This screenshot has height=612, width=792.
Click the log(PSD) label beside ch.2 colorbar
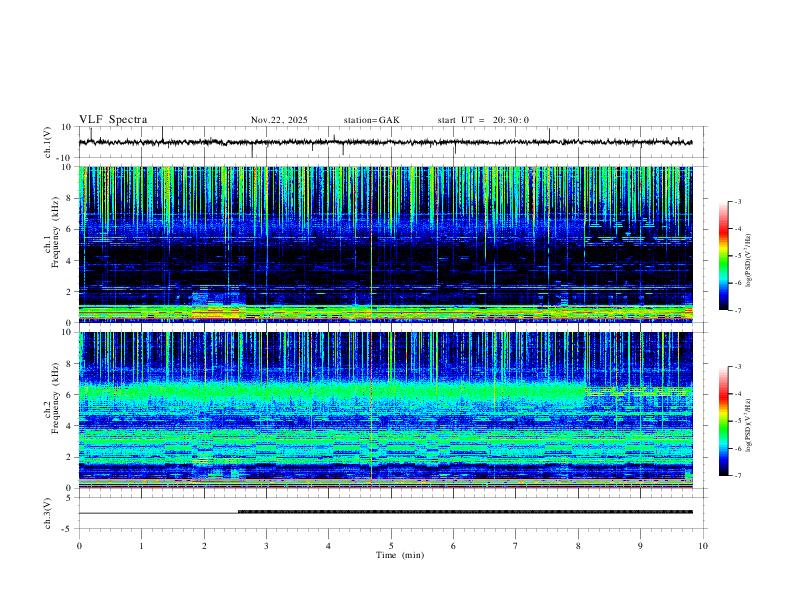[x=748, y=425]
